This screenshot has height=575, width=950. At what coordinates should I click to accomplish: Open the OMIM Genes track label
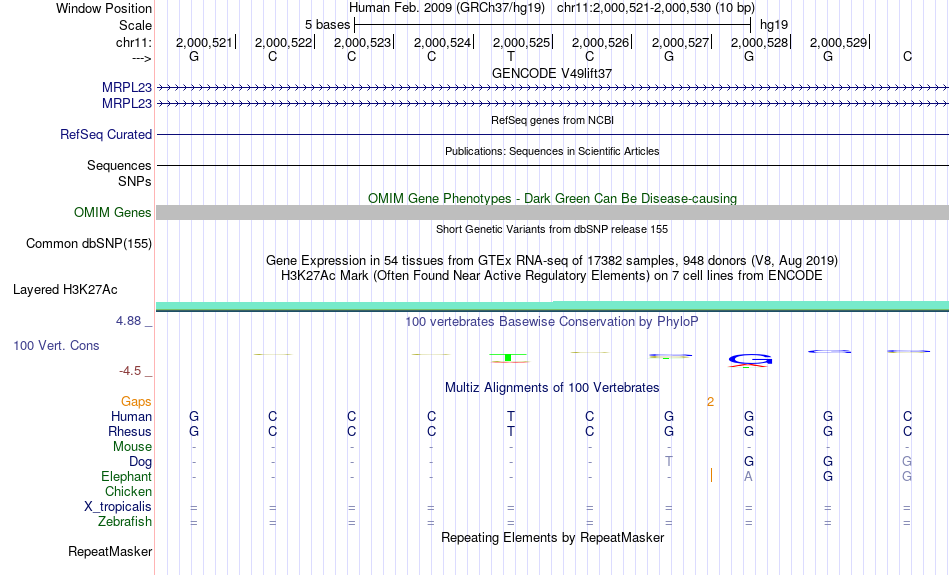(x=112, y=213)
